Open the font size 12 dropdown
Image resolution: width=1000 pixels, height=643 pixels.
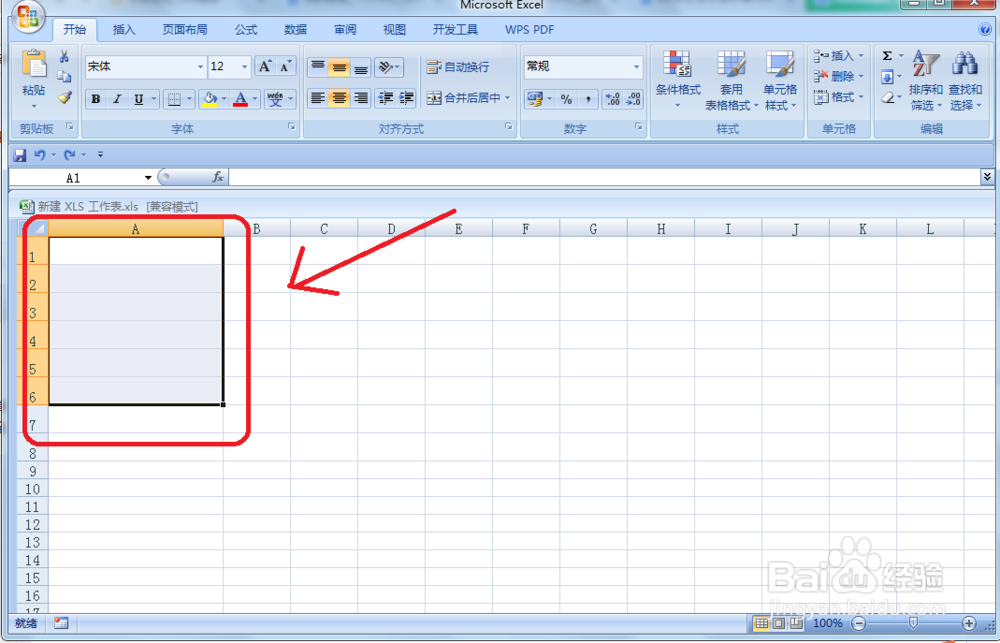click(244, 67)
